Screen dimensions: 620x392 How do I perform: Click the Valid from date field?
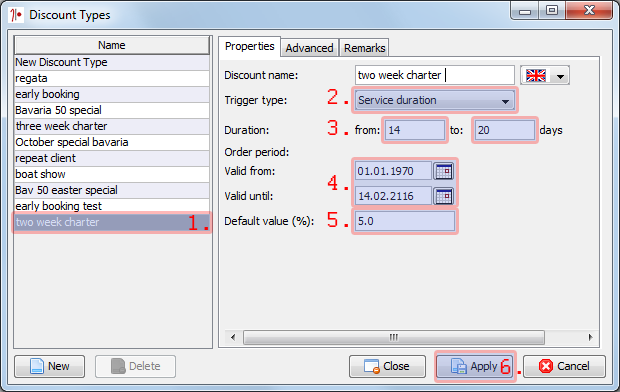pyautogui.click(x=393, y=171)
